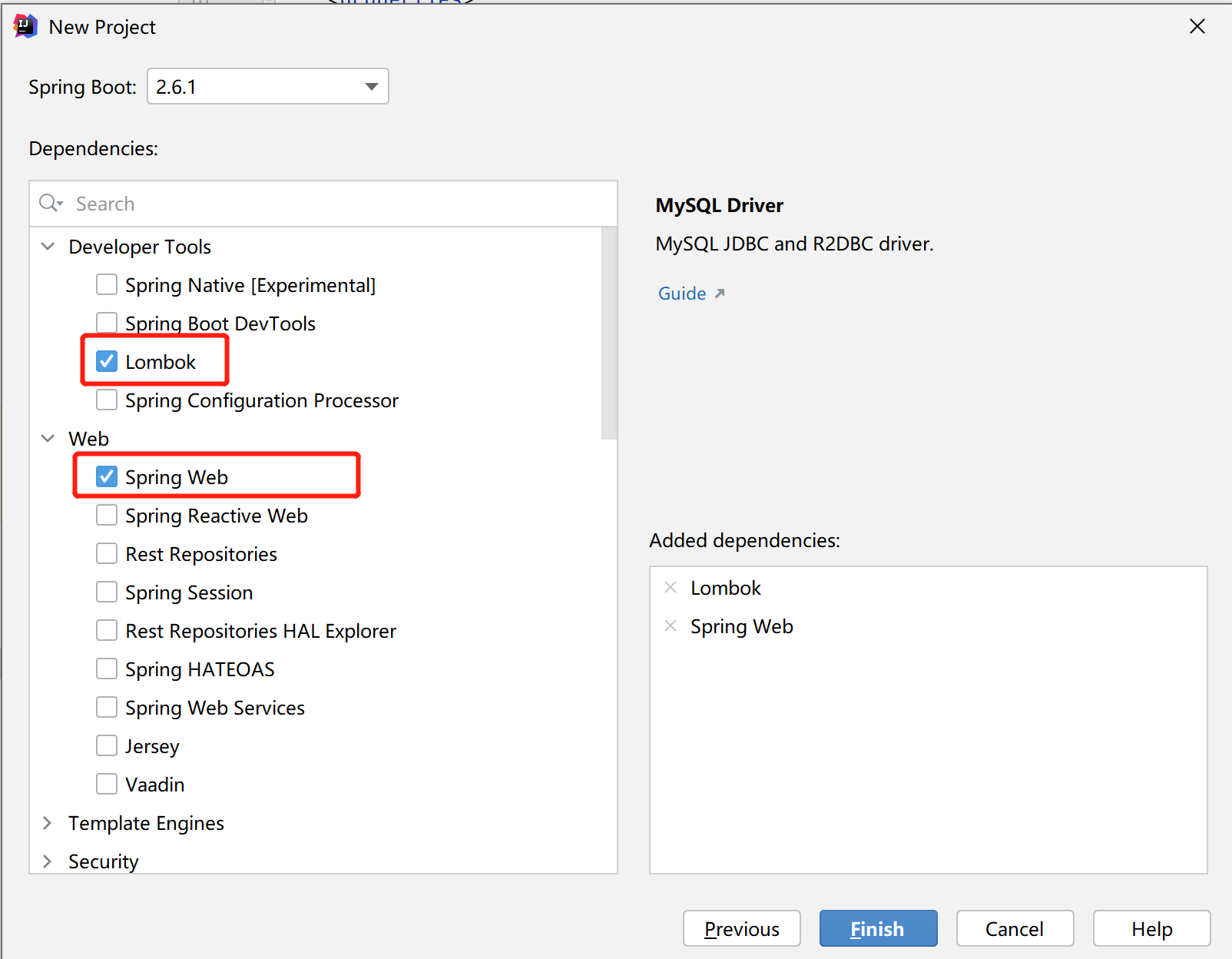Enable the Rest Repositories checkbox

[107, 553]
